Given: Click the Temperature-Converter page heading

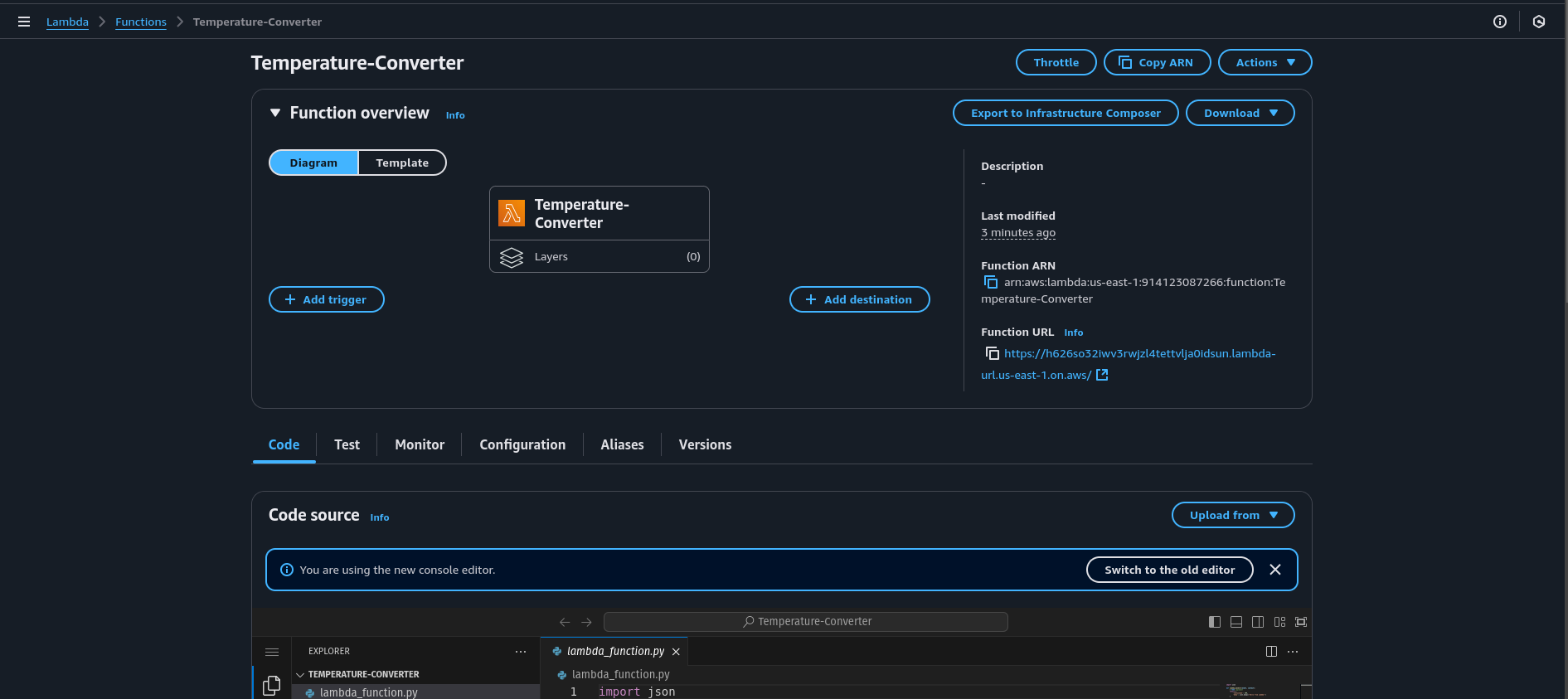Looking at the screenshot, I should pyautogui.click(x=357, y=63).
